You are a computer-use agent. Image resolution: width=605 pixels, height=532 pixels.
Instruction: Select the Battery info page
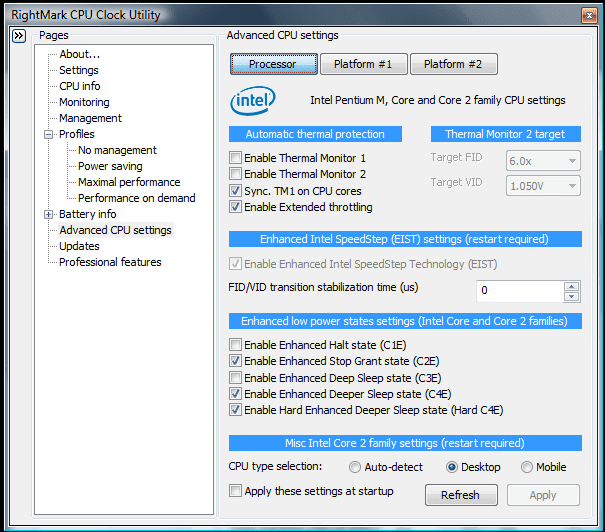pyautogui.click(x=87, y=214)
